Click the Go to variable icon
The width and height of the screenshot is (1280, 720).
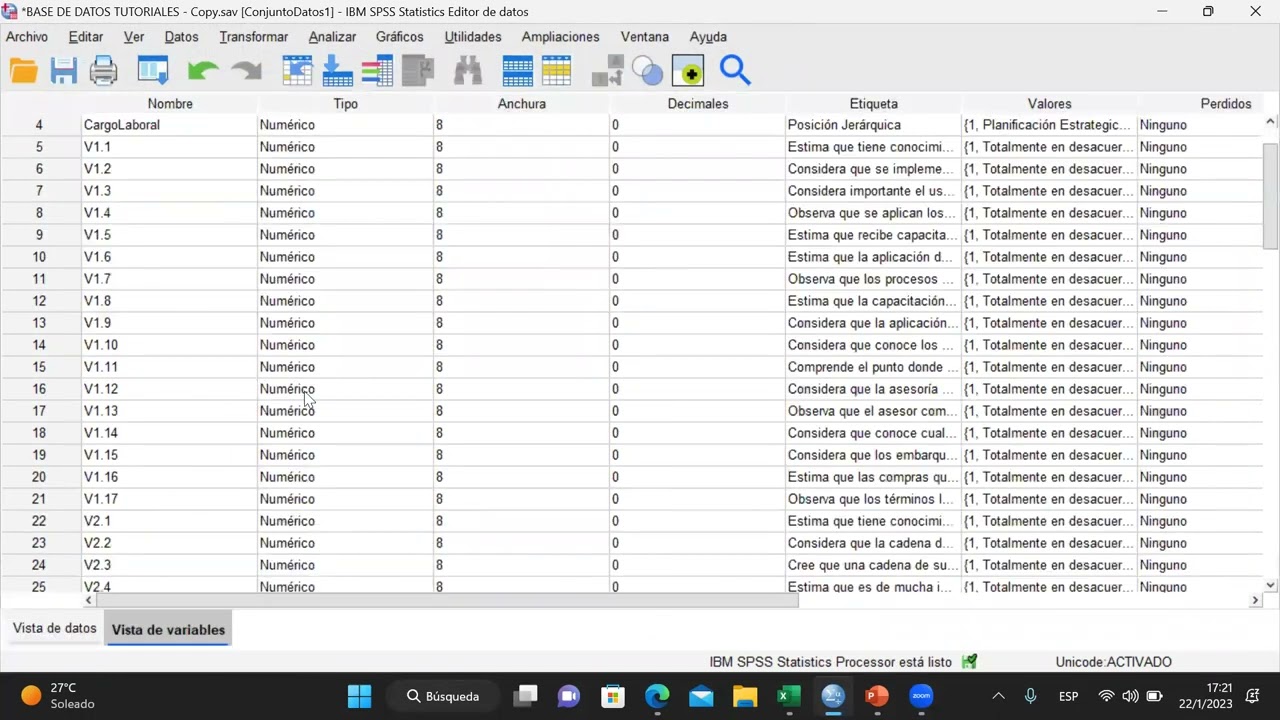(x=338, y=71)
